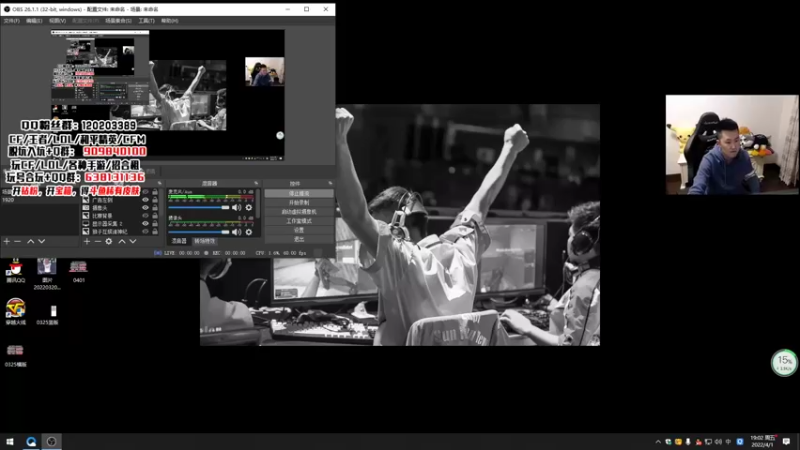This screenshot has width=800, height=450.
Task: Open the 腾讯QQ desktop icon
Action: (16, 271)
